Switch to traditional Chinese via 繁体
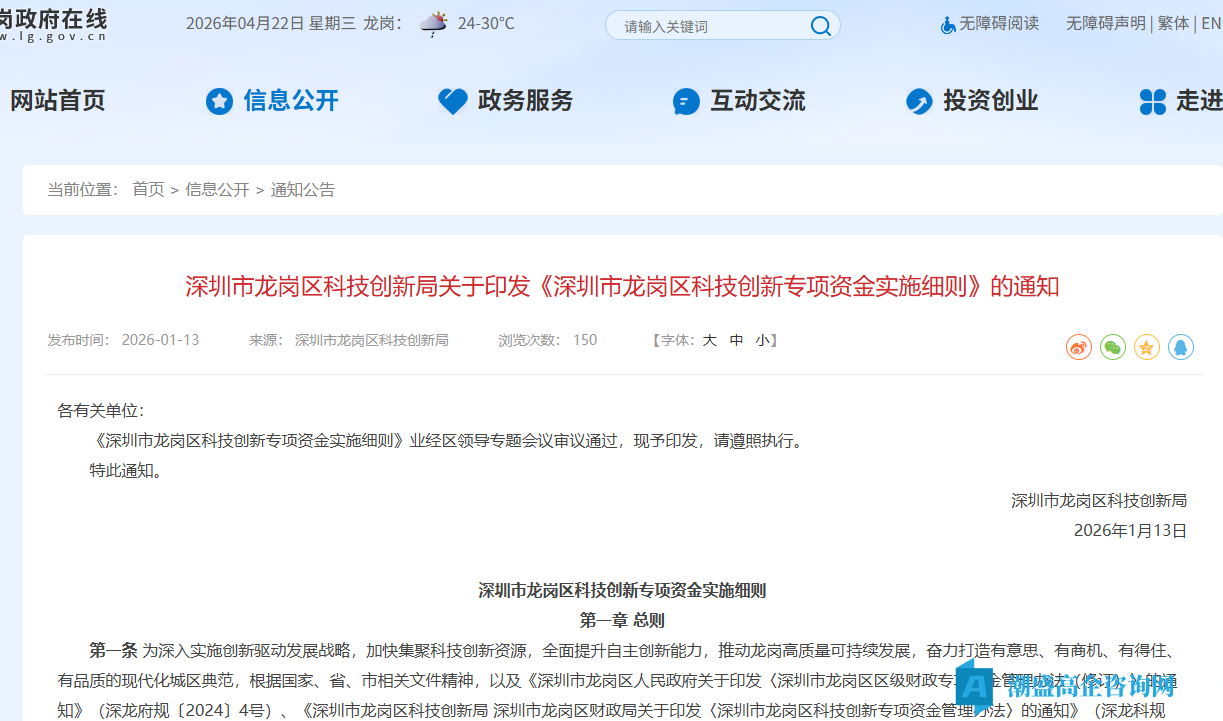This screenshot has width=1223, height=721. pyautogui.click(x=1172, y=23)
